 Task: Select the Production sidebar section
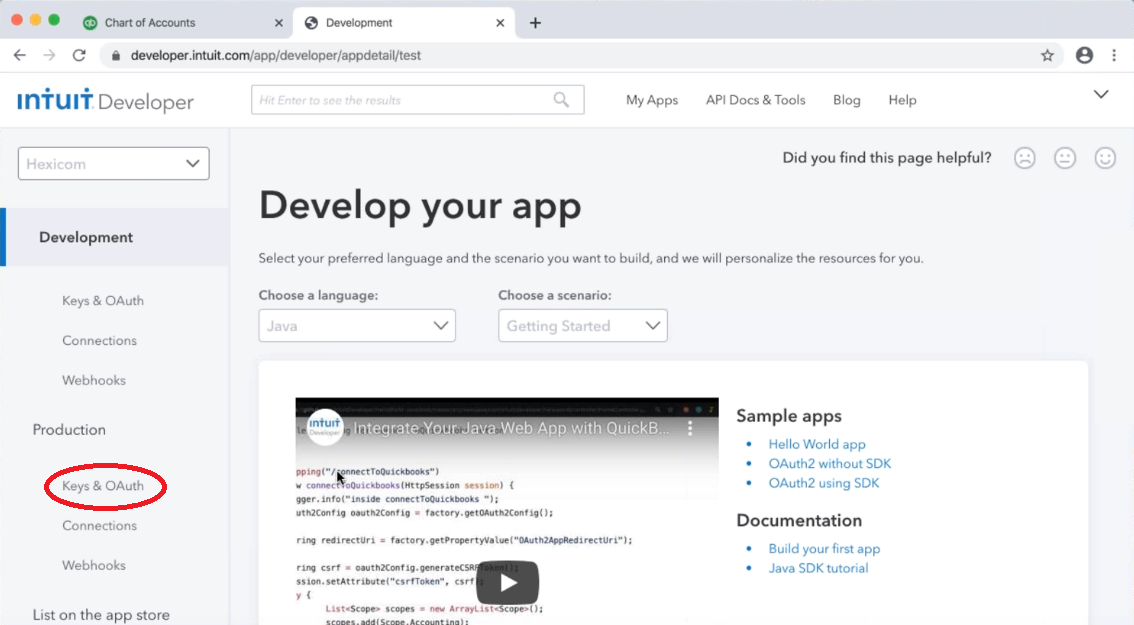[69, 430]
